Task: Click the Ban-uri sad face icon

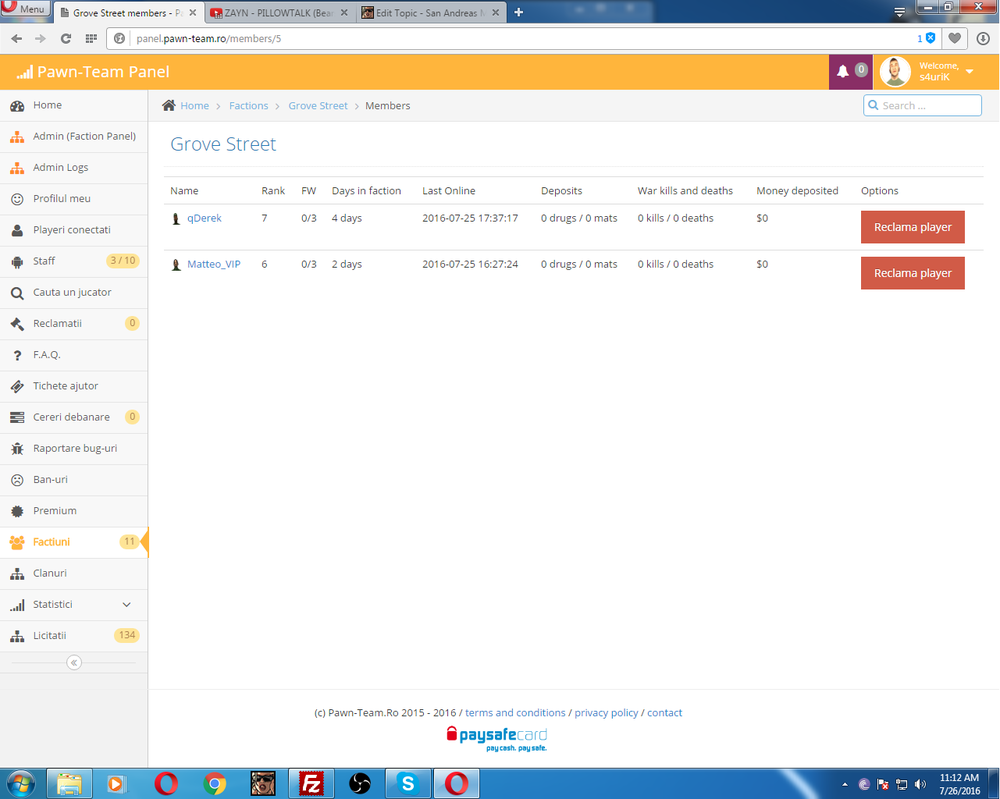Action: tap(17, 480)
